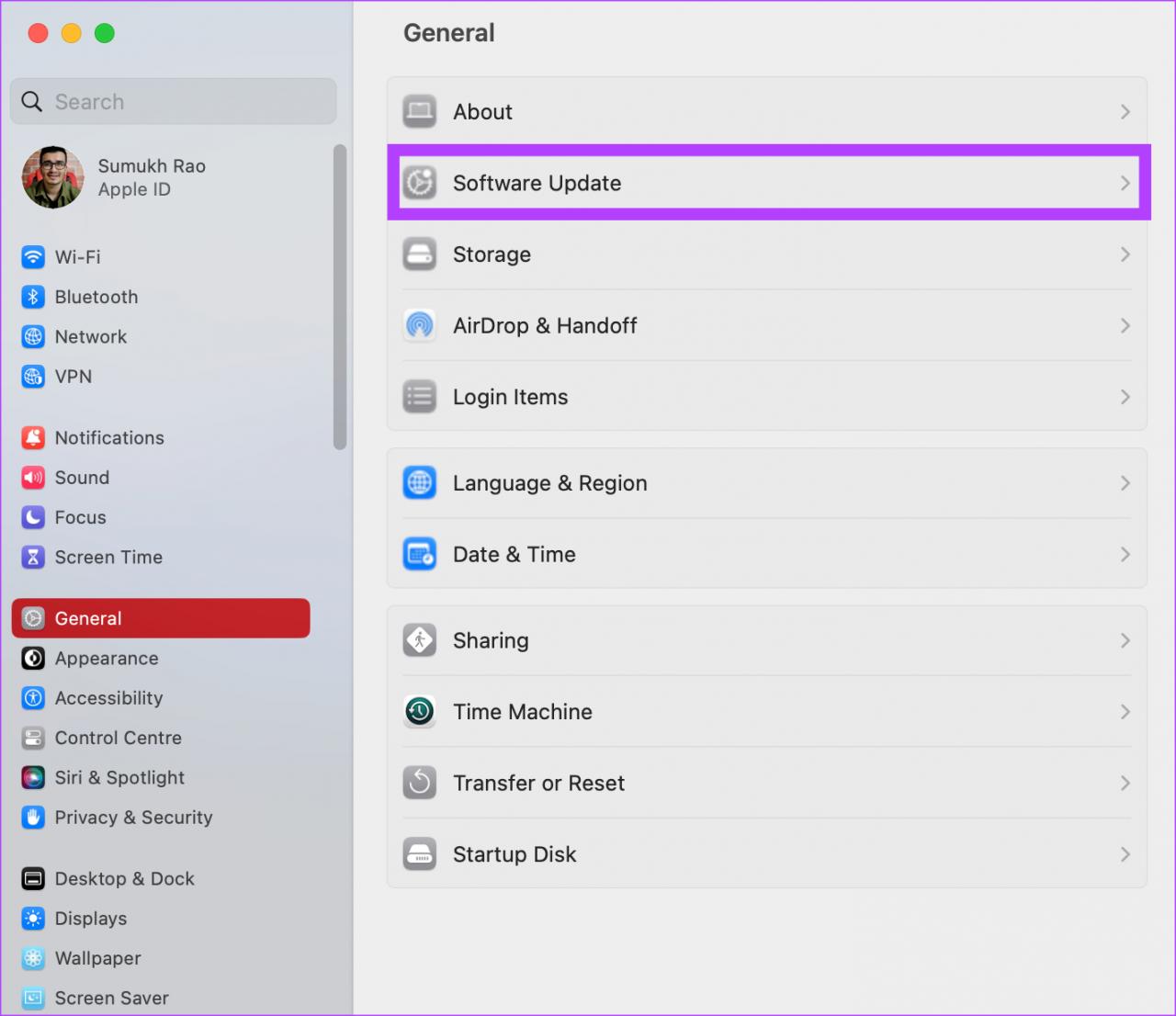Screen dimensions: 1176x1016
Task: Click the Bluetooth icon in sidebar
Action: click(33, 297)
